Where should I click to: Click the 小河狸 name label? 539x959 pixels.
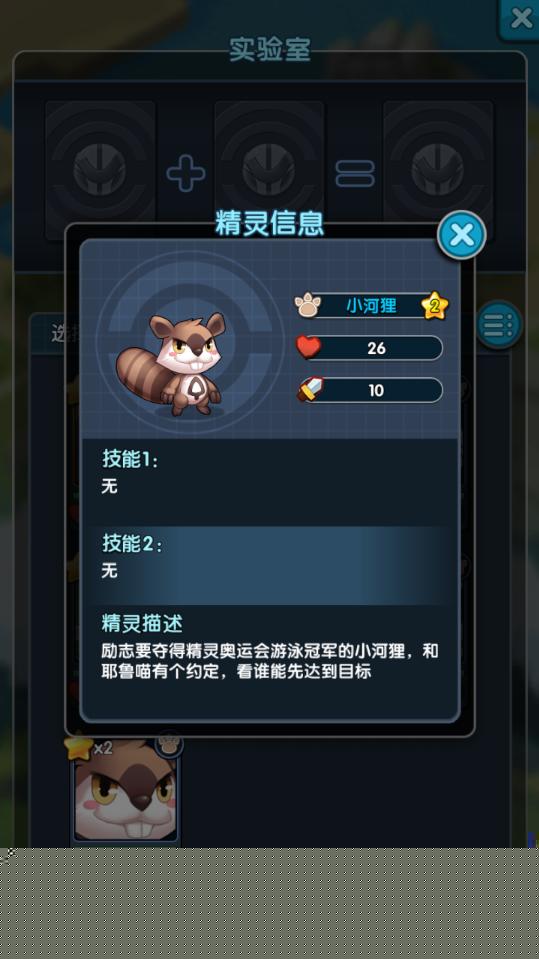click(x=371, y=305)
